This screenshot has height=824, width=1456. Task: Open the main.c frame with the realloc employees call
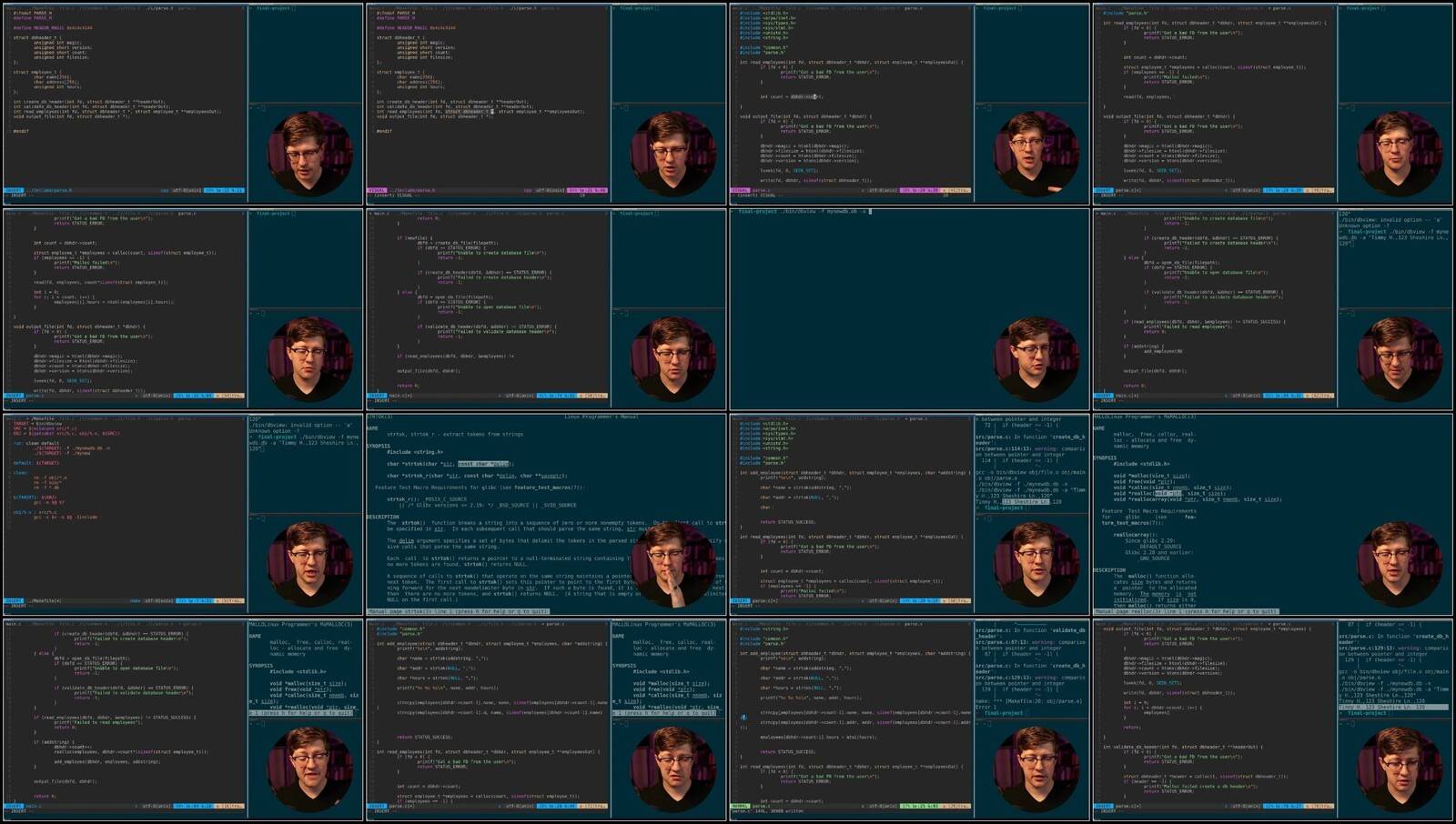[183, 720]
